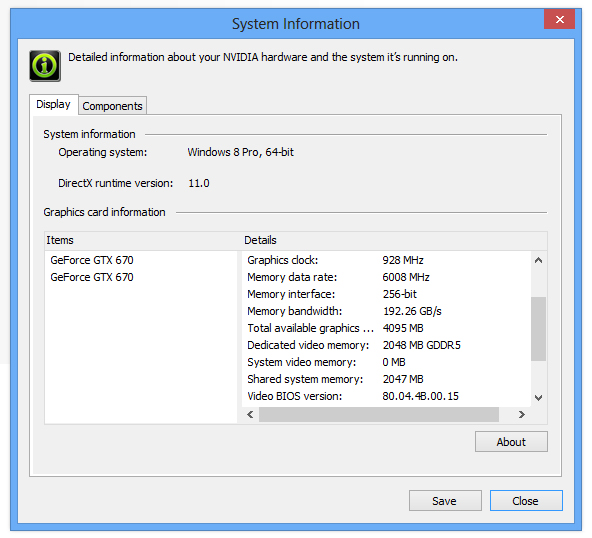This screenshot has height=538, width=592.
Task: Click the vertical scrollbar thumb in details
Action: coord(539,329)
